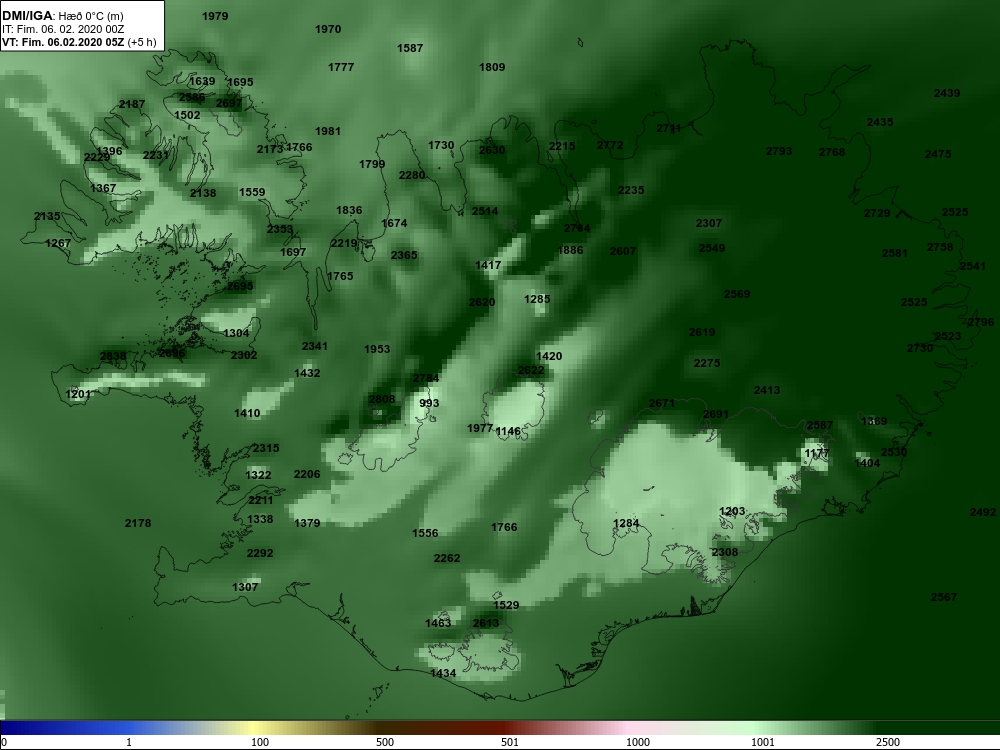Screen dimensions: 1000x750
Task: Select the 2262 map value
Action: (446, 558)
